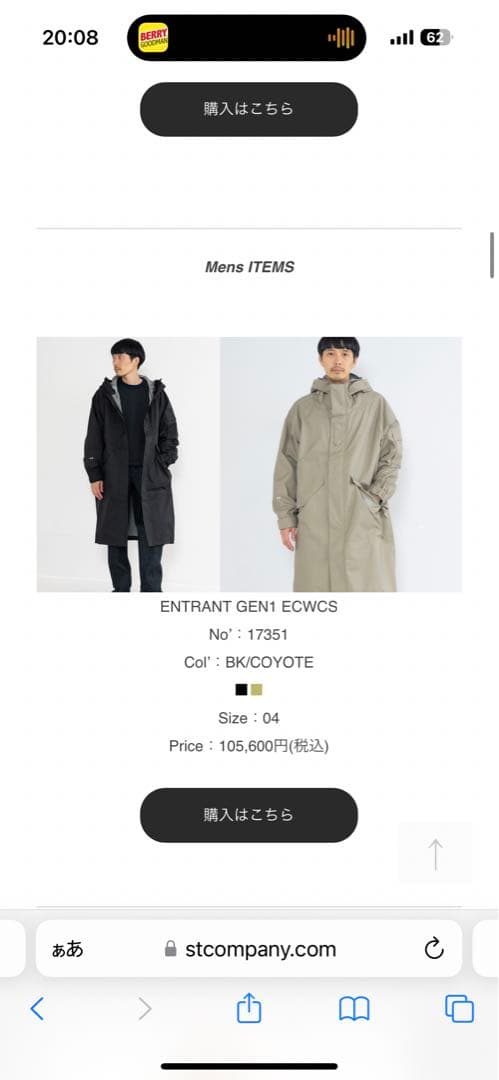Viewport: 499px width, 1080px height.
Task: Open the ああ reader options menu
Action: [68, 949]
